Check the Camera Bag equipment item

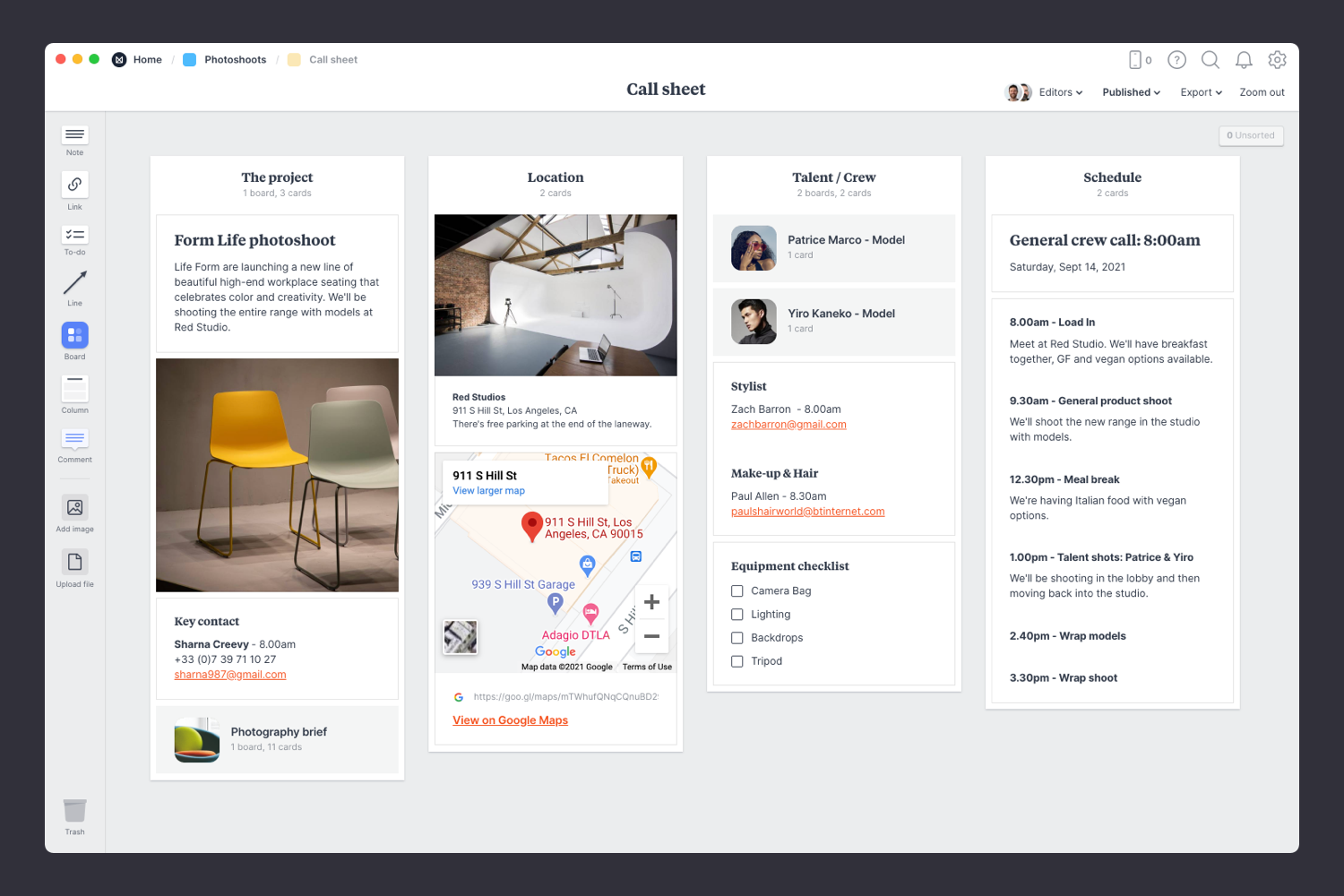[737, 590]
